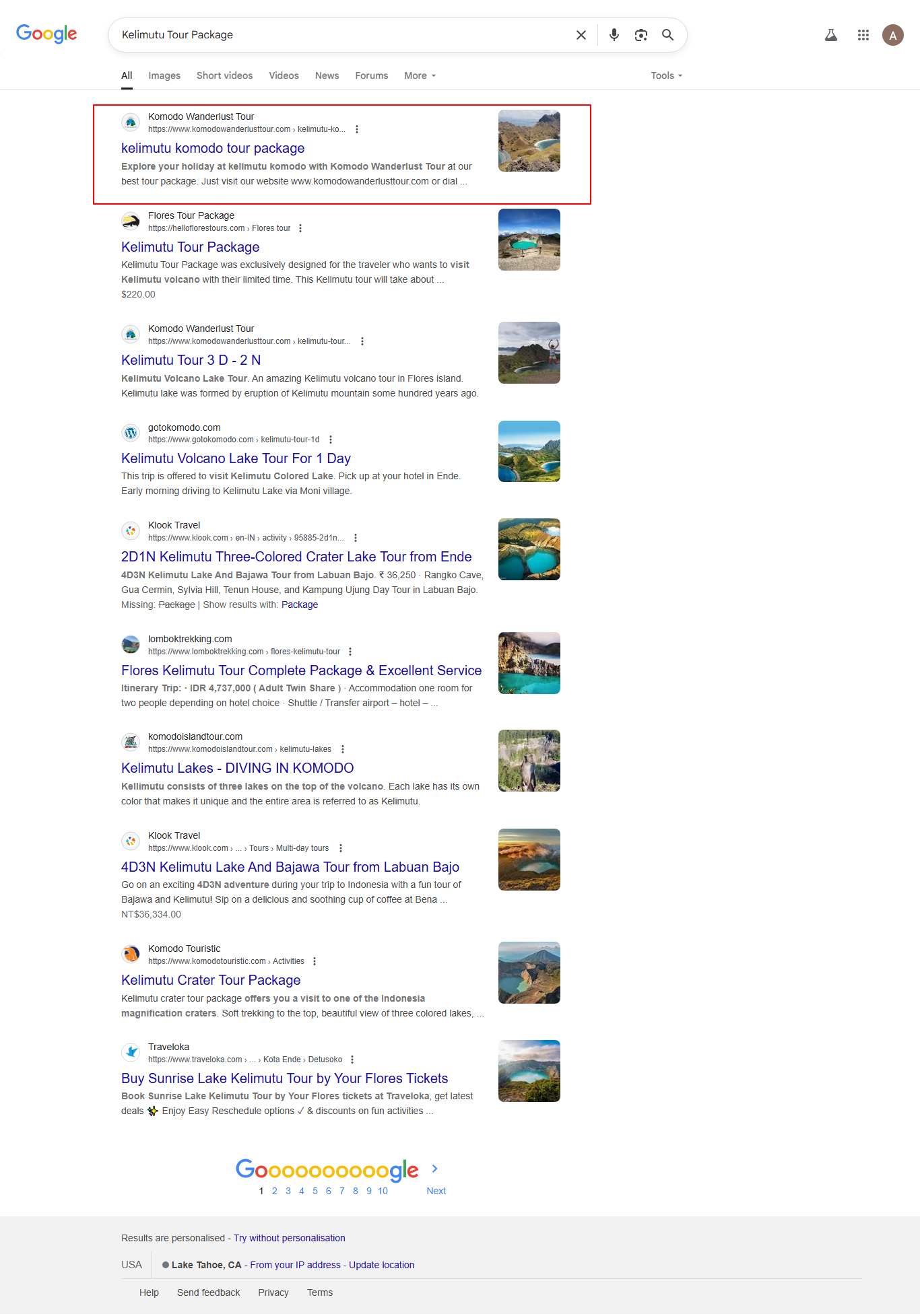Open thumbnail beside Traveloka Sunrise Lake result
Viewport: 920px width, 1316px height.
tap(529, 1071)
